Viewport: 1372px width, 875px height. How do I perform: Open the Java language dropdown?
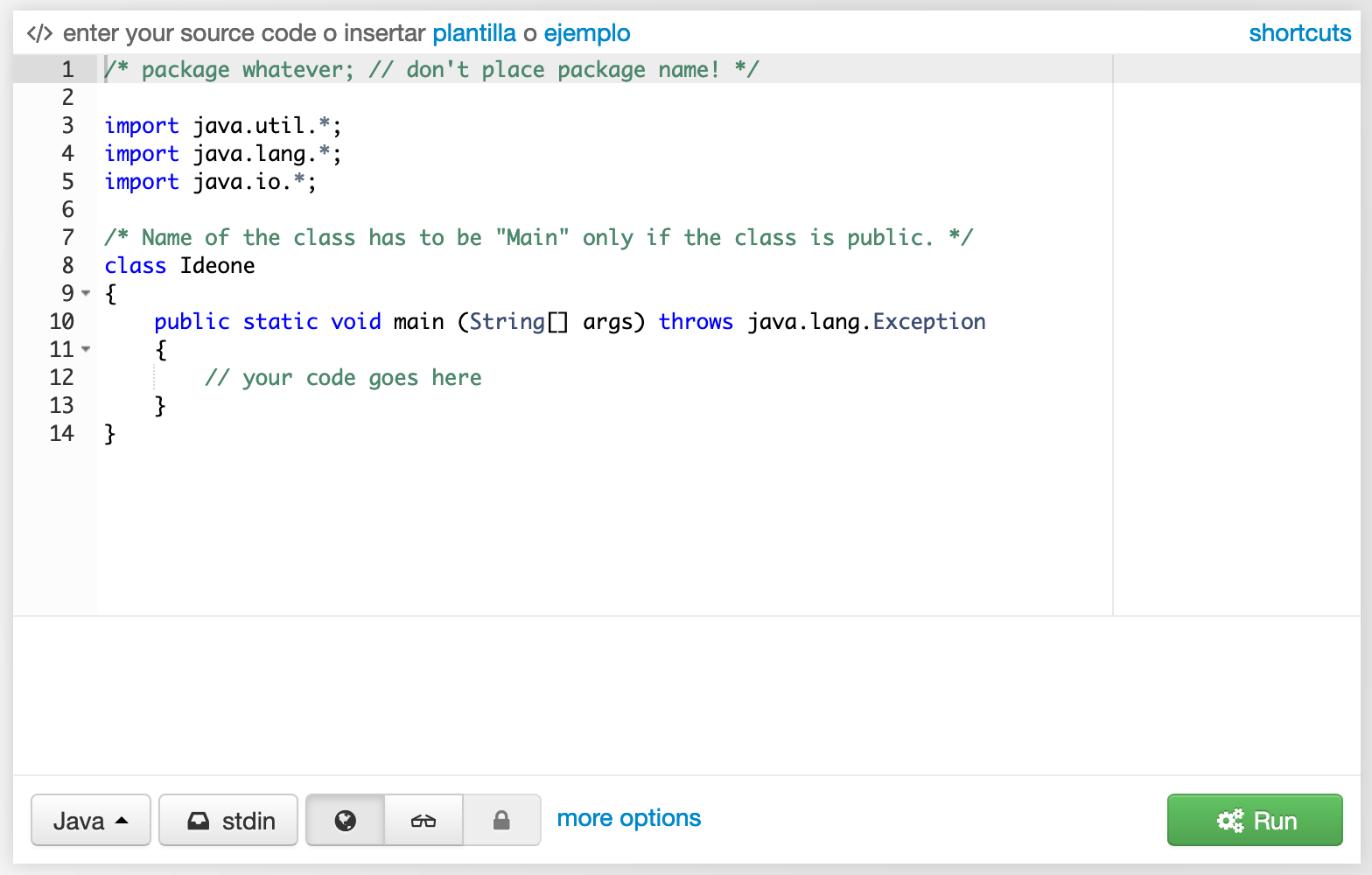tap(91, 821)
